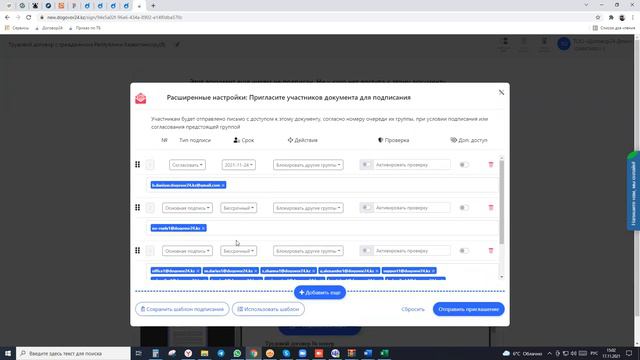
Task: Open Excel from the taskbar
Action: click(x=384, y=353)
